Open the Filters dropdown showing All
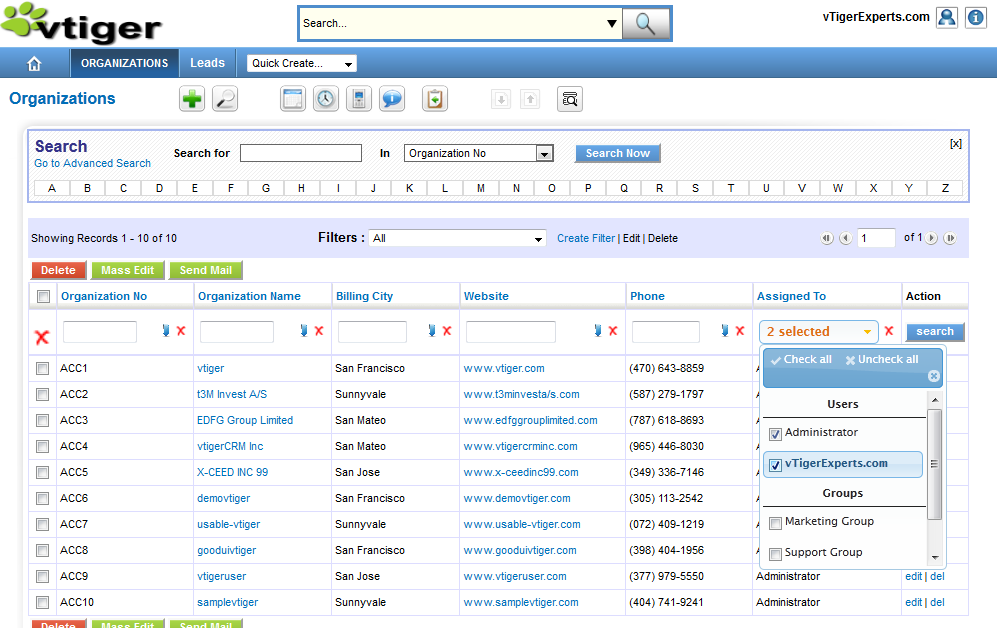 457,238
